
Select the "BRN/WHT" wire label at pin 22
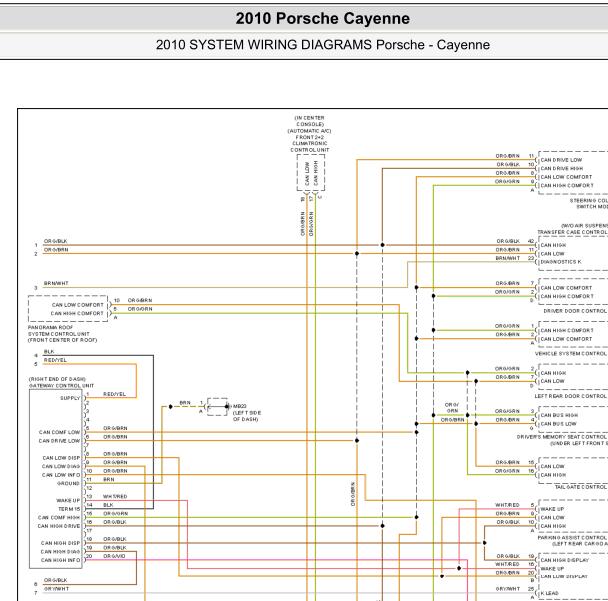(x=508, y=258)
